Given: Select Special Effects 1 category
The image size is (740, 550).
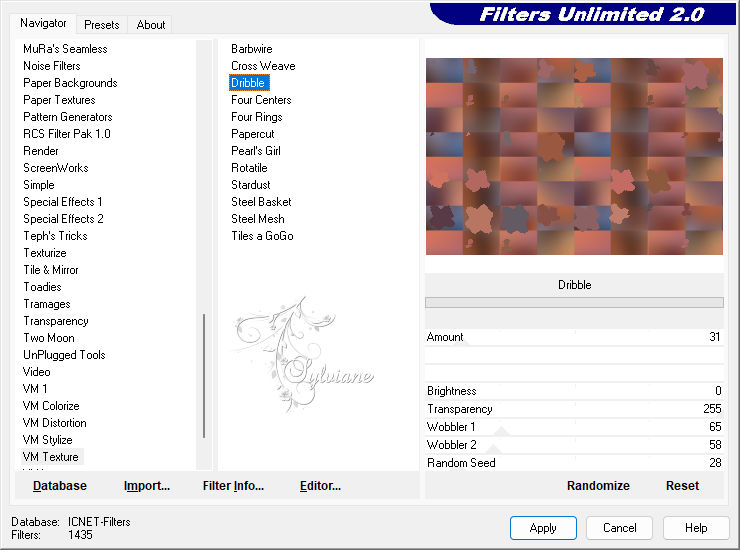Looking at the screenshot, I should [x=63, y=202].
